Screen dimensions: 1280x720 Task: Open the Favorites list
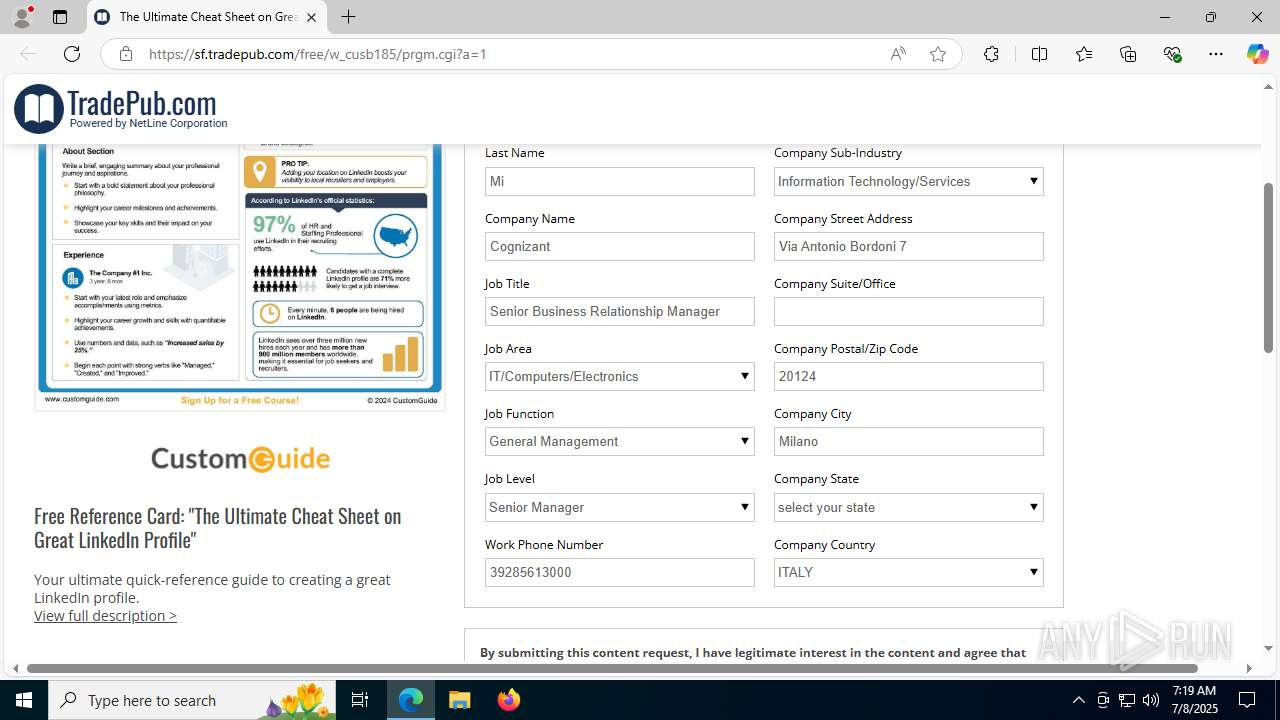click(x=1084, y=54)
